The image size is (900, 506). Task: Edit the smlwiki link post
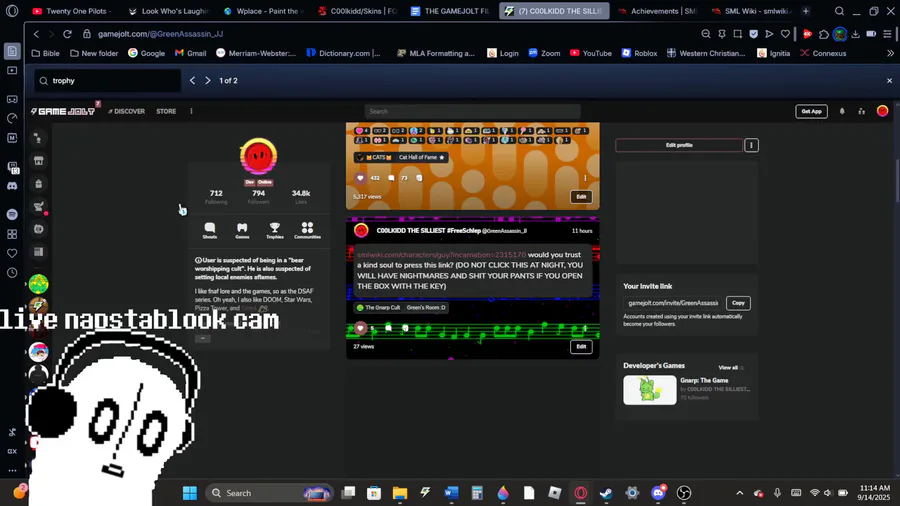click(x=581, y=347)
